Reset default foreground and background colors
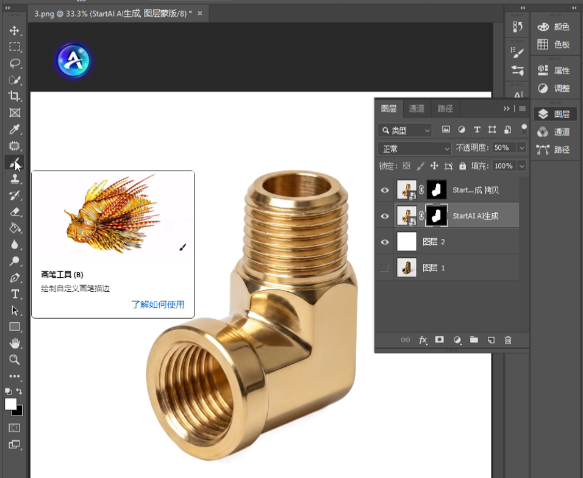The height and width of the screenshot is (478, 583). click(x=8, y=391)
